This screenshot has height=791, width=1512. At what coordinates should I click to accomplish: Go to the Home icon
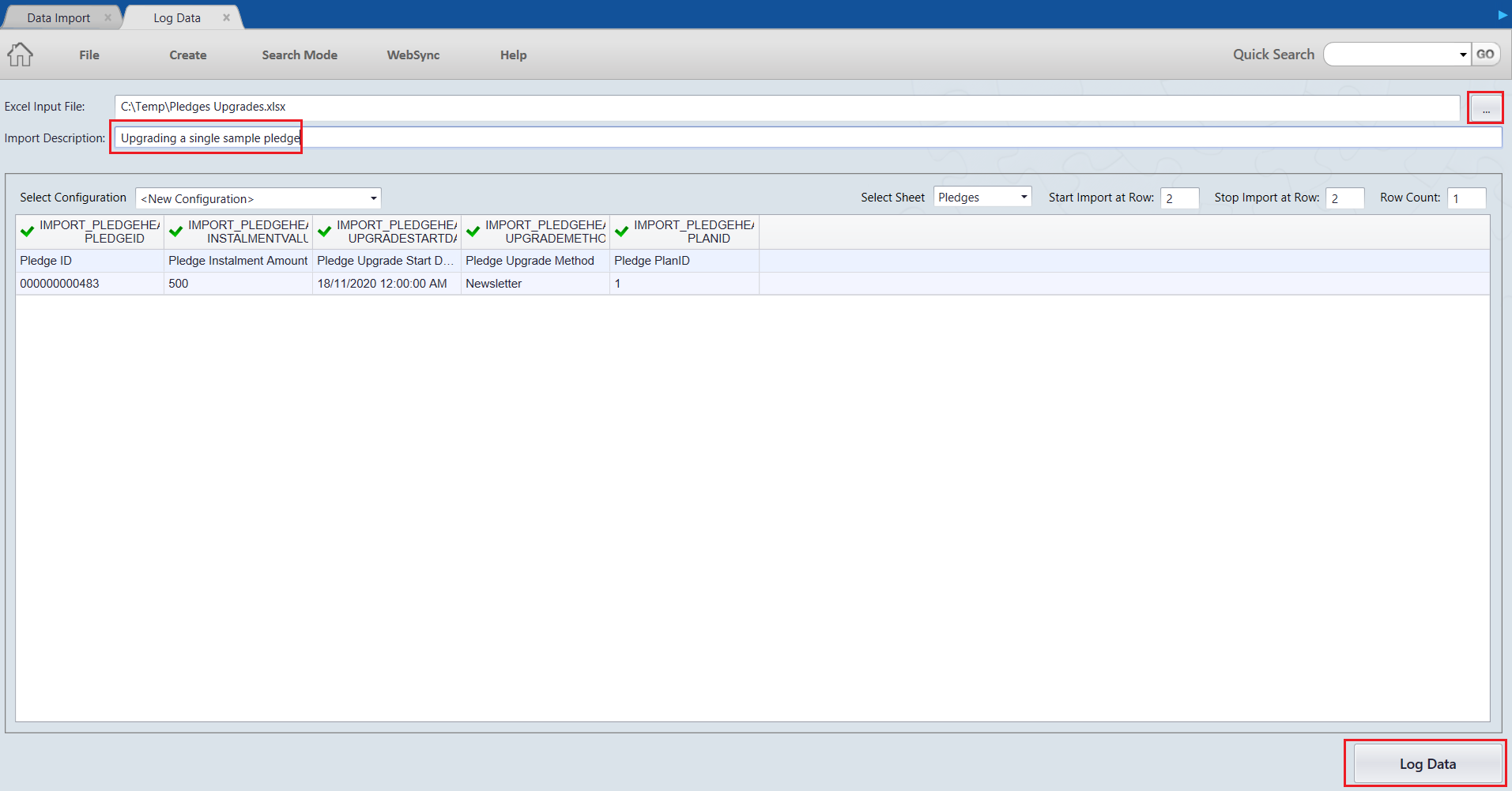click(21, 55)
